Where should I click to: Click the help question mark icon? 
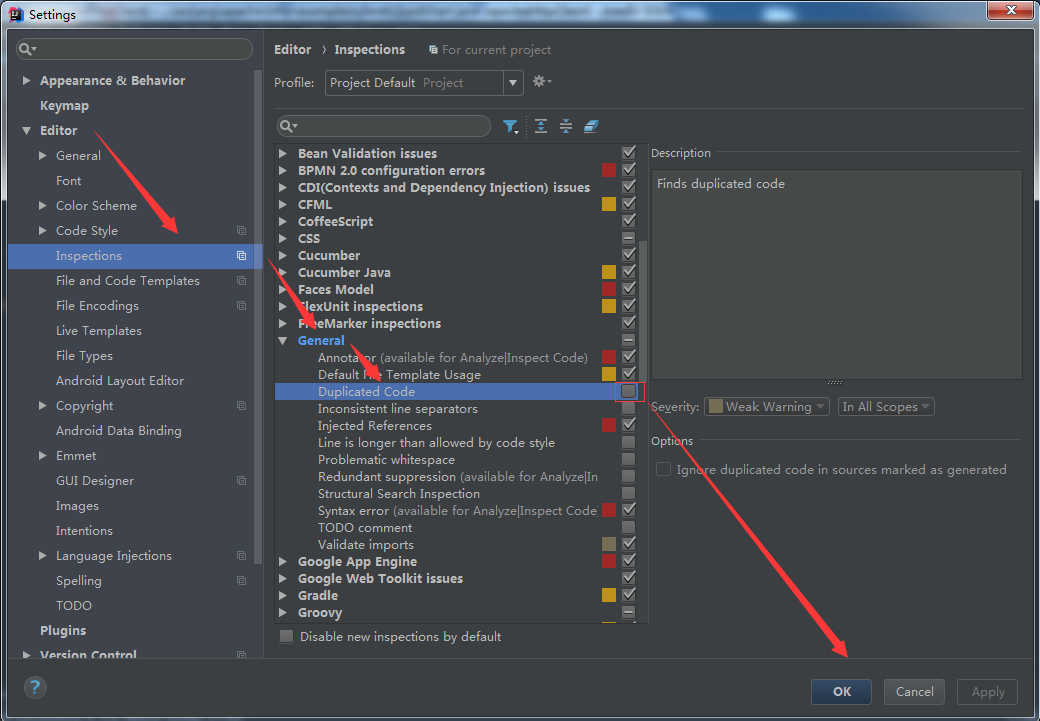tap(35, 688)
